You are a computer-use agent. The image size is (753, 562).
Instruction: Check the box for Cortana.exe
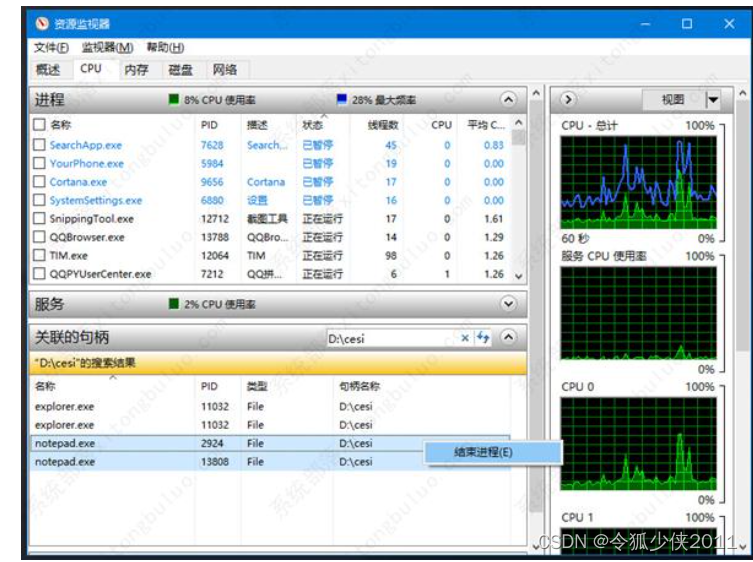tap(39, 182)
